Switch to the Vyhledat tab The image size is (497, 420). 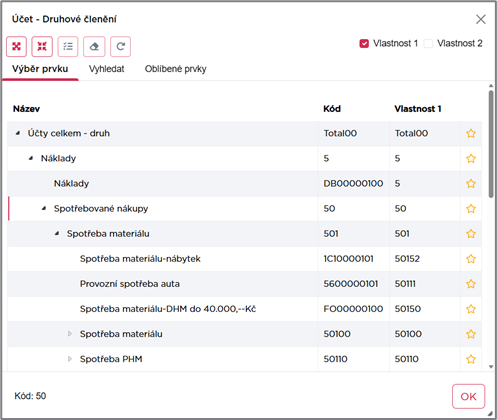pos(106,69)
